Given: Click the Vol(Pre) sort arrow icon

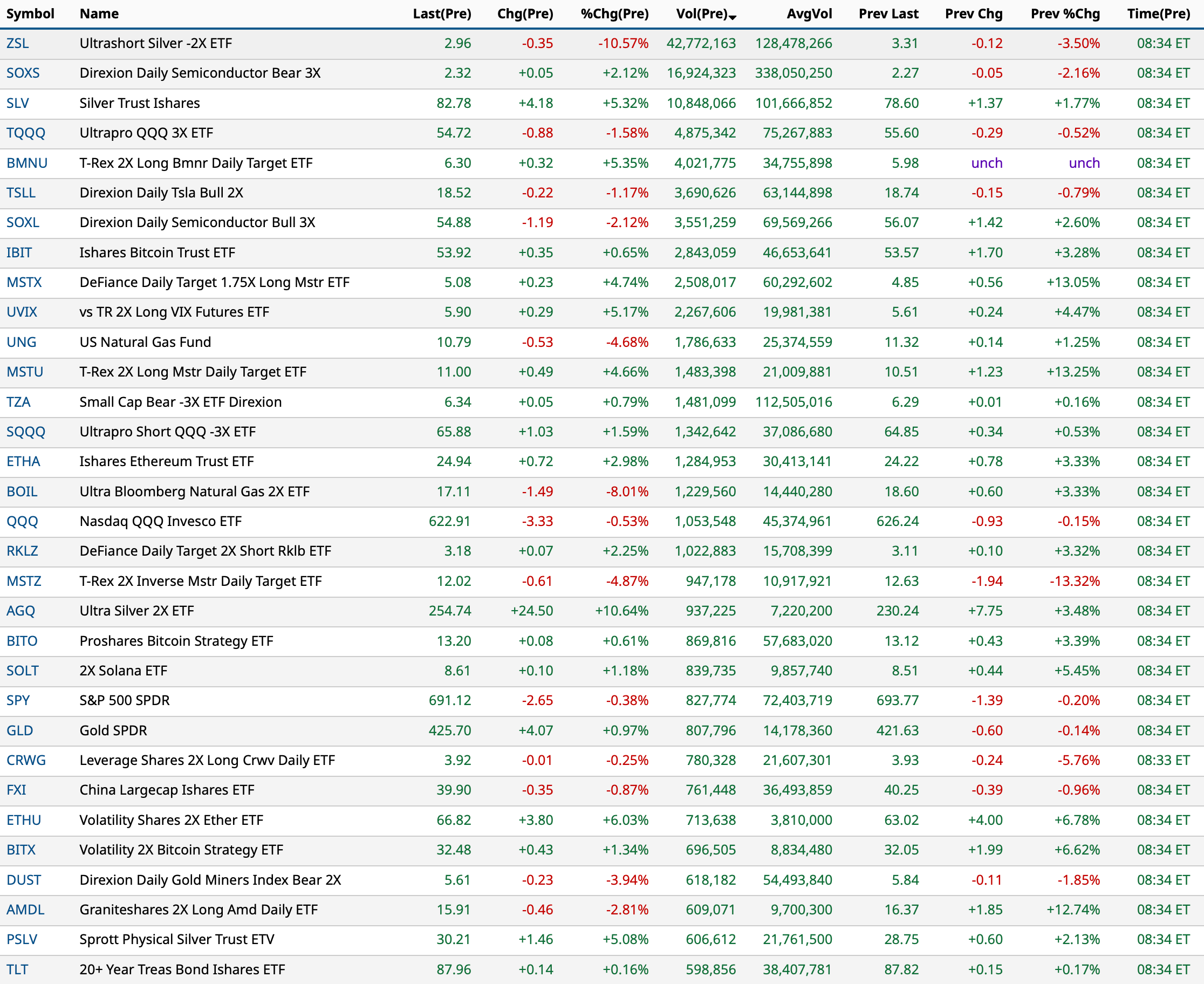Looking at the screenshot, I should click(x=733, y=17).
